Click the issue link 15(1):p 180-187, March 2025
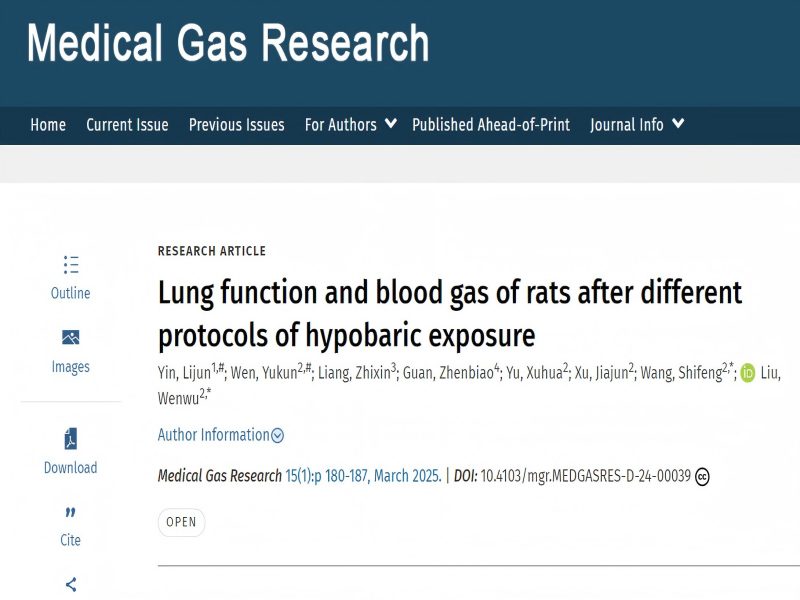 point(363,476)
